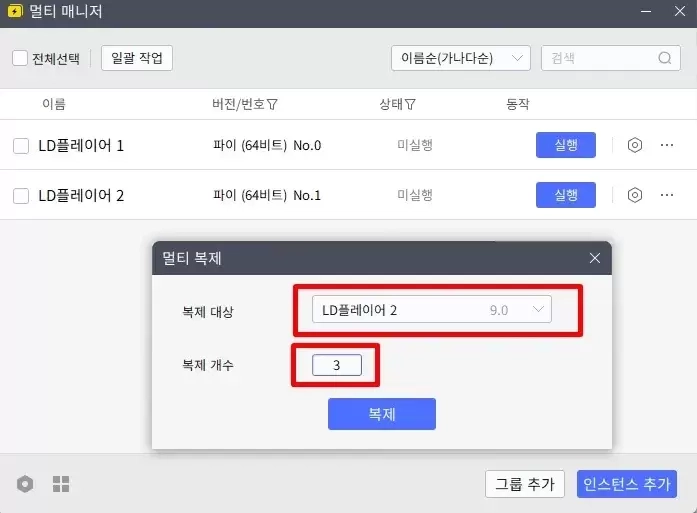697x513 pixels.
Task: Select the LD플레이어 1 checkbox
Action: 21,146
